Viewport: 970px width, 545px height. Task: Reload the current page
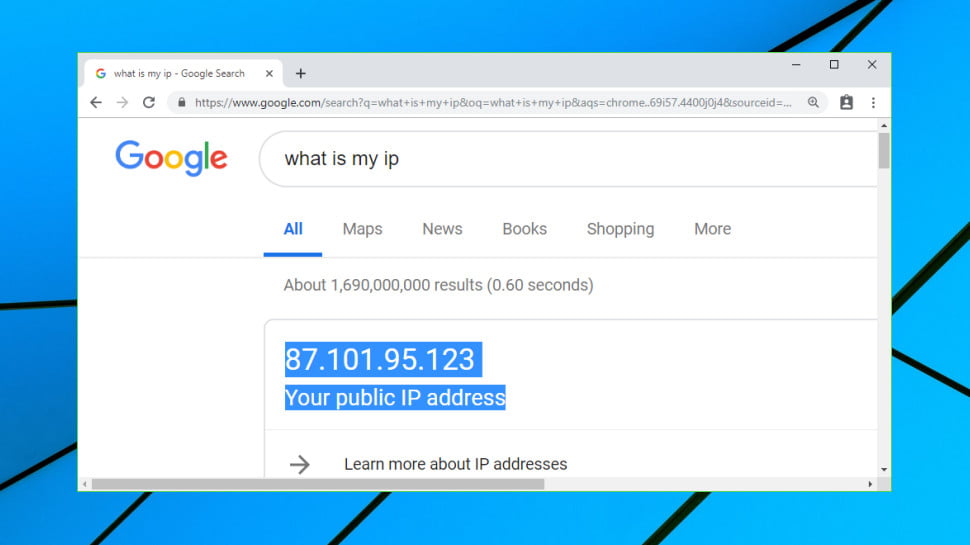pos(149,102)
